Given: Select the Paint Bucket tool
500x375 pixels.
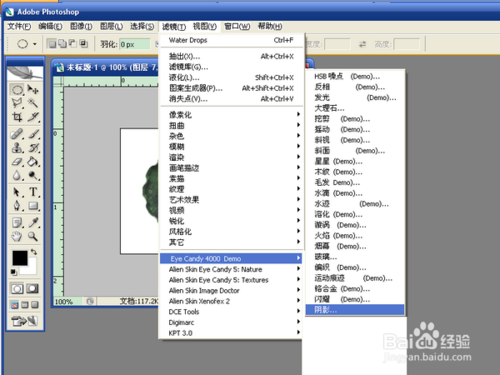Looking at the screenshot, I should coord(33,162).
